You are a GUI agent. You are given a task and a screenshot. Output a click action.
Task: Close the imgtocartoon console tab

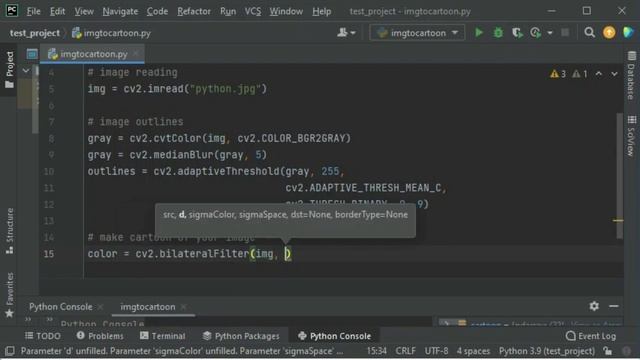[x=184, y=307]
